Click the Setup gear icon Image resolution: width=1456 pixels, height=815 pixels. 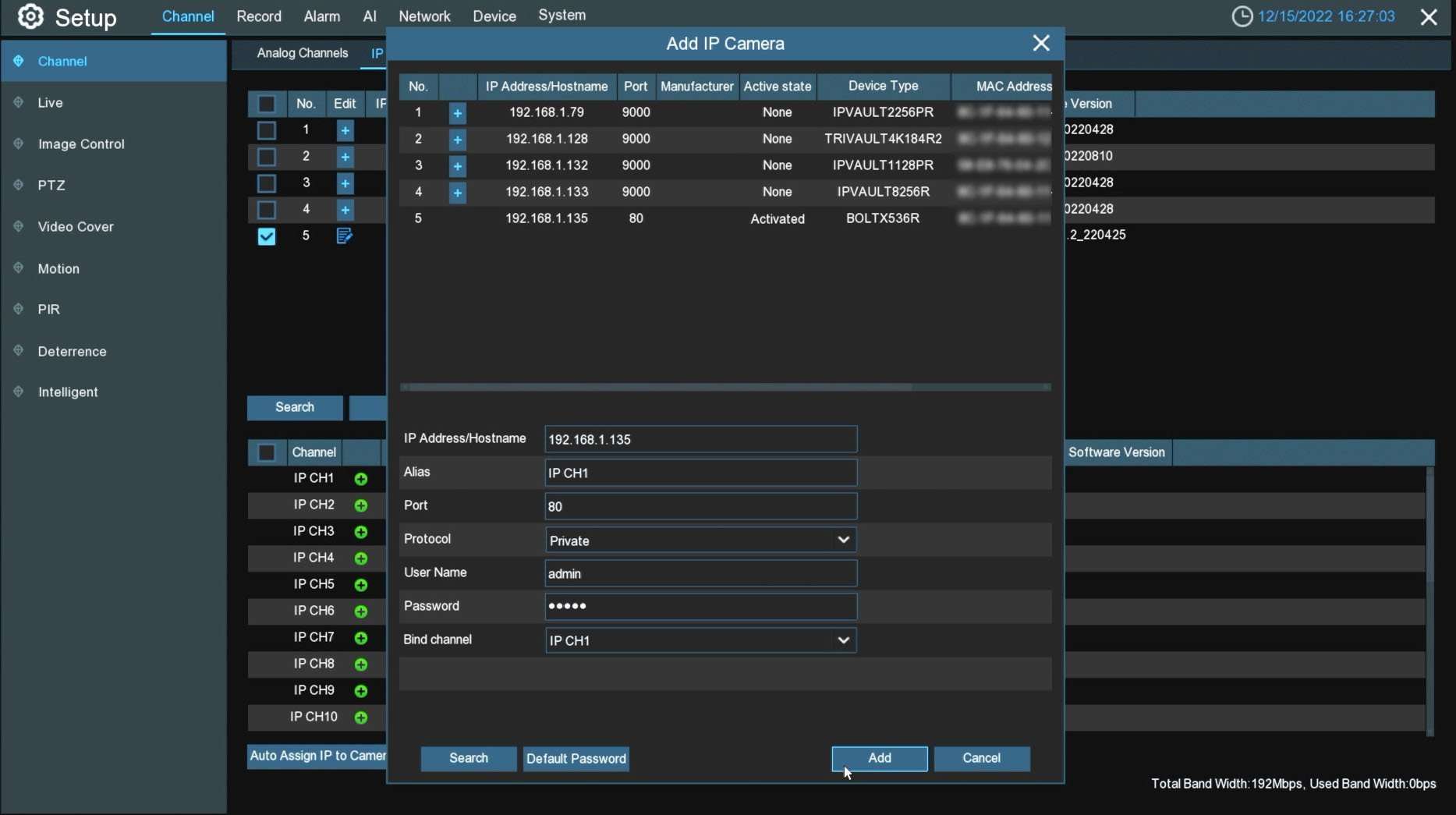[30, 16]
